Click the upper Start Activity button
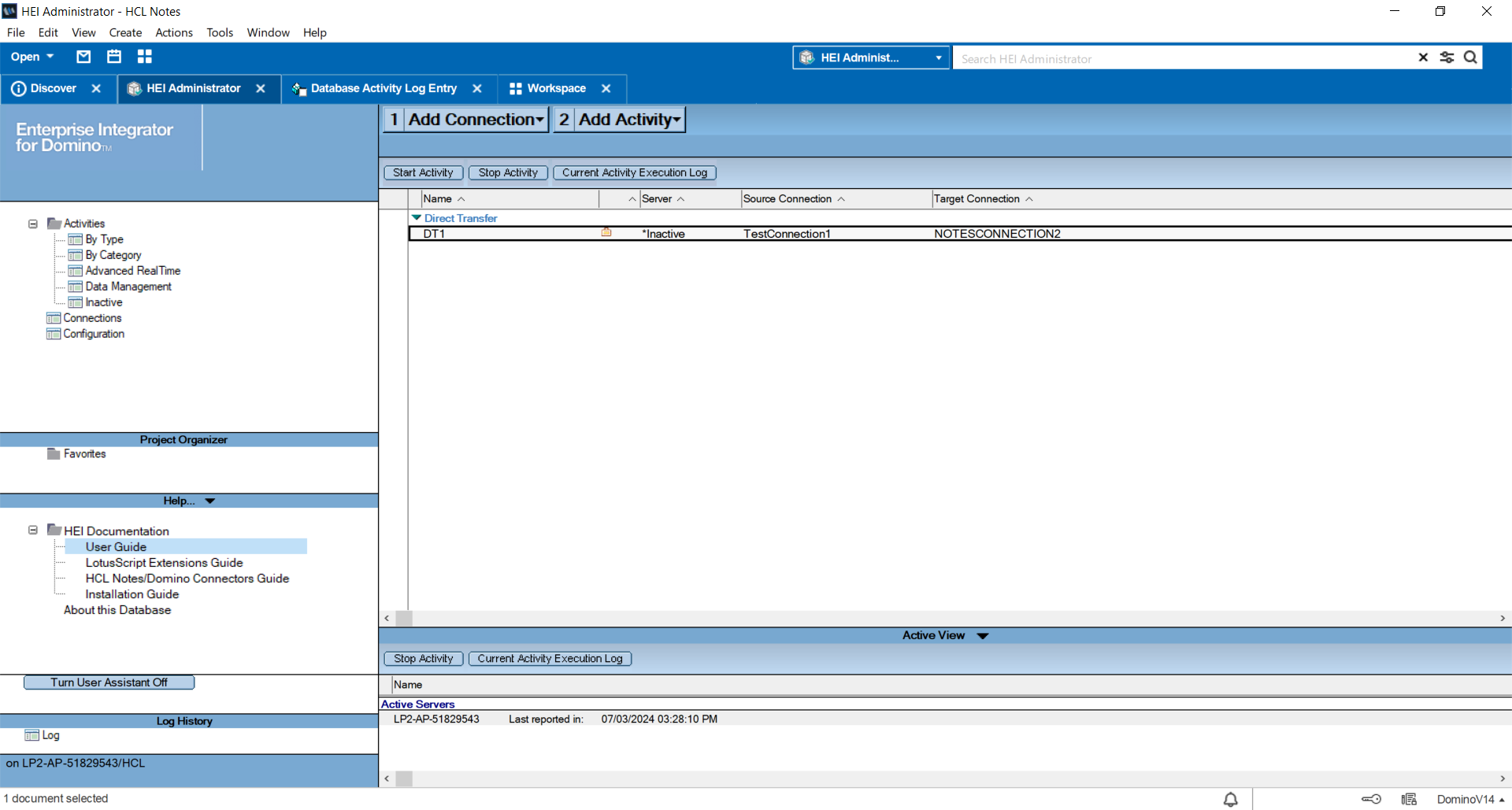Screen dimensions: 1512x810 (423, 172)
